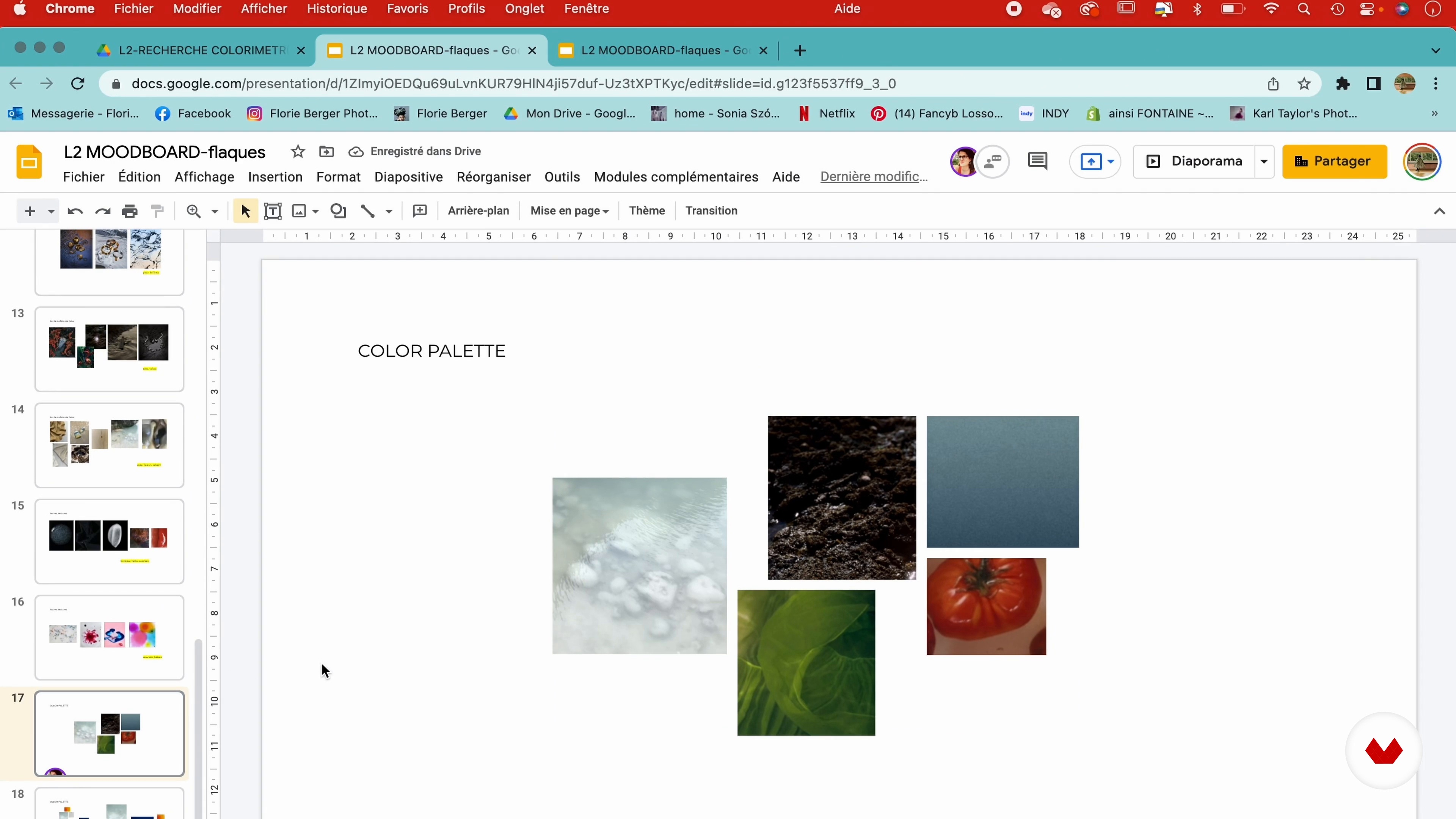Show more bookmarks with the chevron

pos(1434,114)
